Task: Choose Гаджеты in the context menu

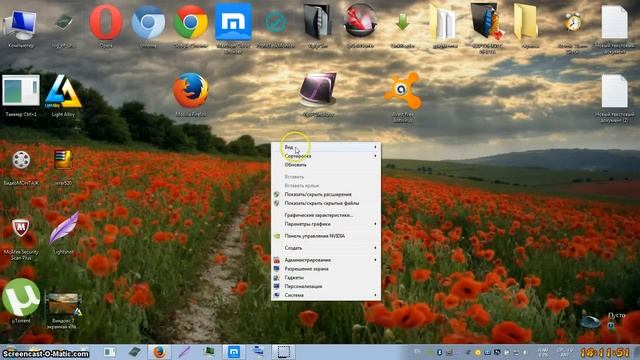Action: (x=326, y=278)
